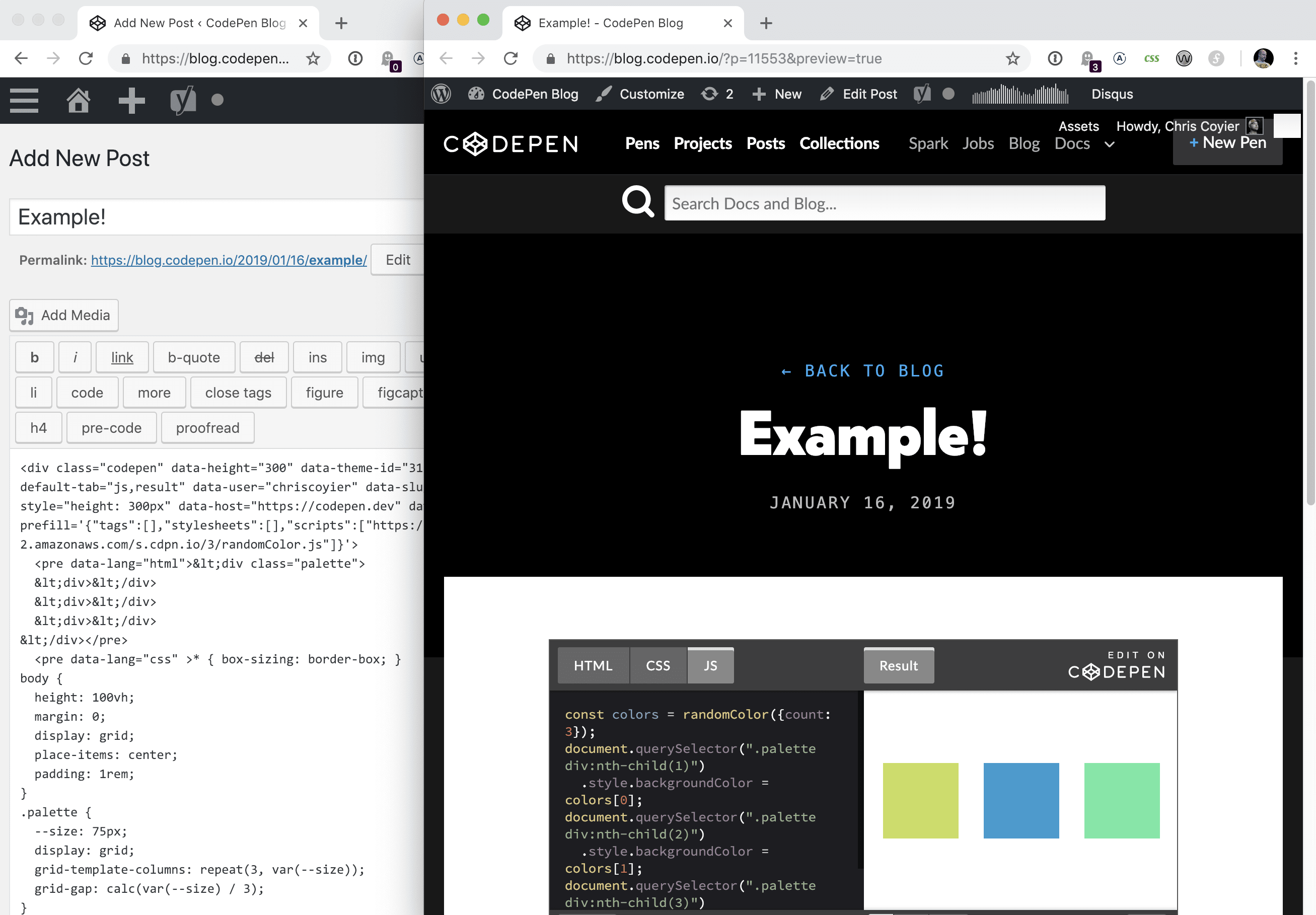Go to Projects in CodePen navigation
This screenshot has height=915, width=1316.
[703, 143]
